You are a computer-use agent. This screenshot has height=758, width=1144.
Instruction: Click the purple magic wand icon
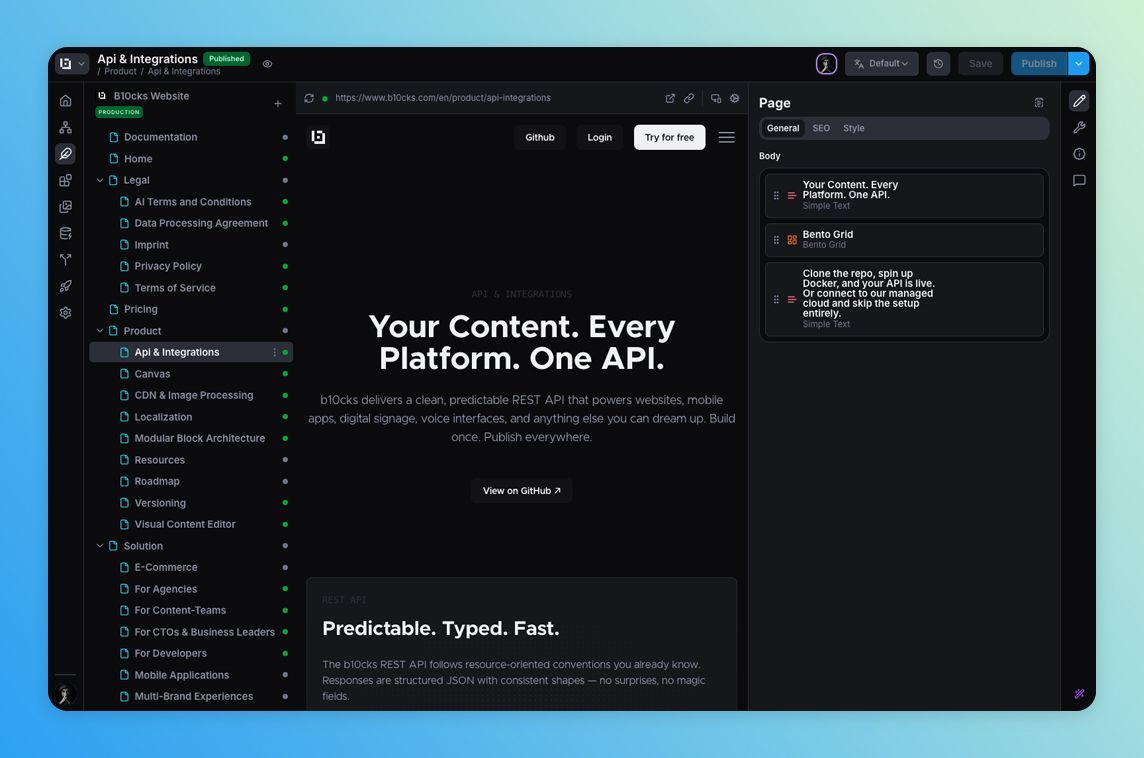pyautogui.click(x=1079, y=694)
